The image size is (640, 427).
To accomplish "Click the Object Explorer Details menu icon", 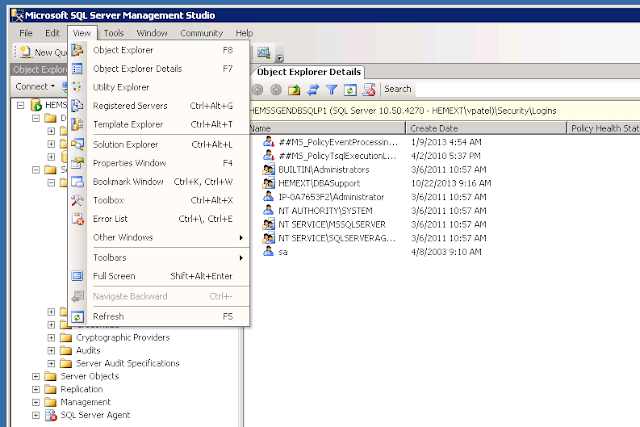I will coord(77,69).
